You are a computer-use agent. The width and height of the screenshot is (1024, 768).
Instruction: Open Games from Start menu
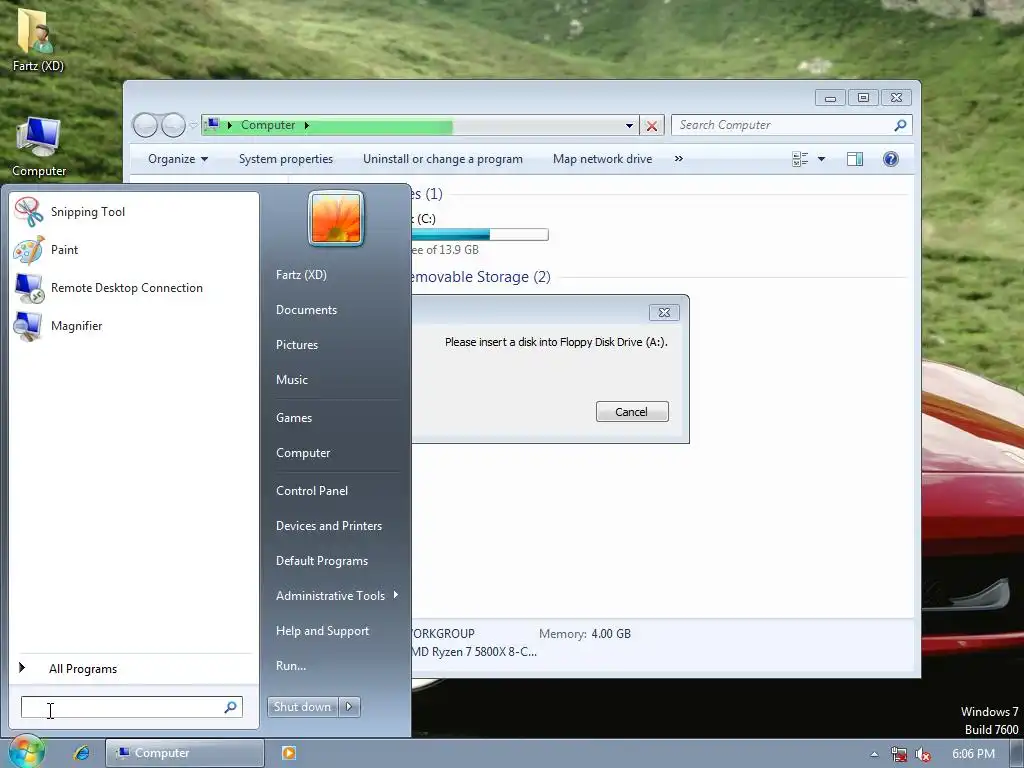tap(294, 417)
